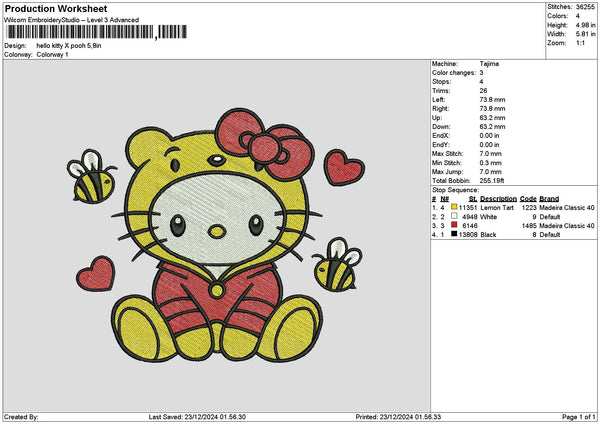Click the Black thread color swatch
Viewport: 600px width, 424px height.
click(454, 234)
